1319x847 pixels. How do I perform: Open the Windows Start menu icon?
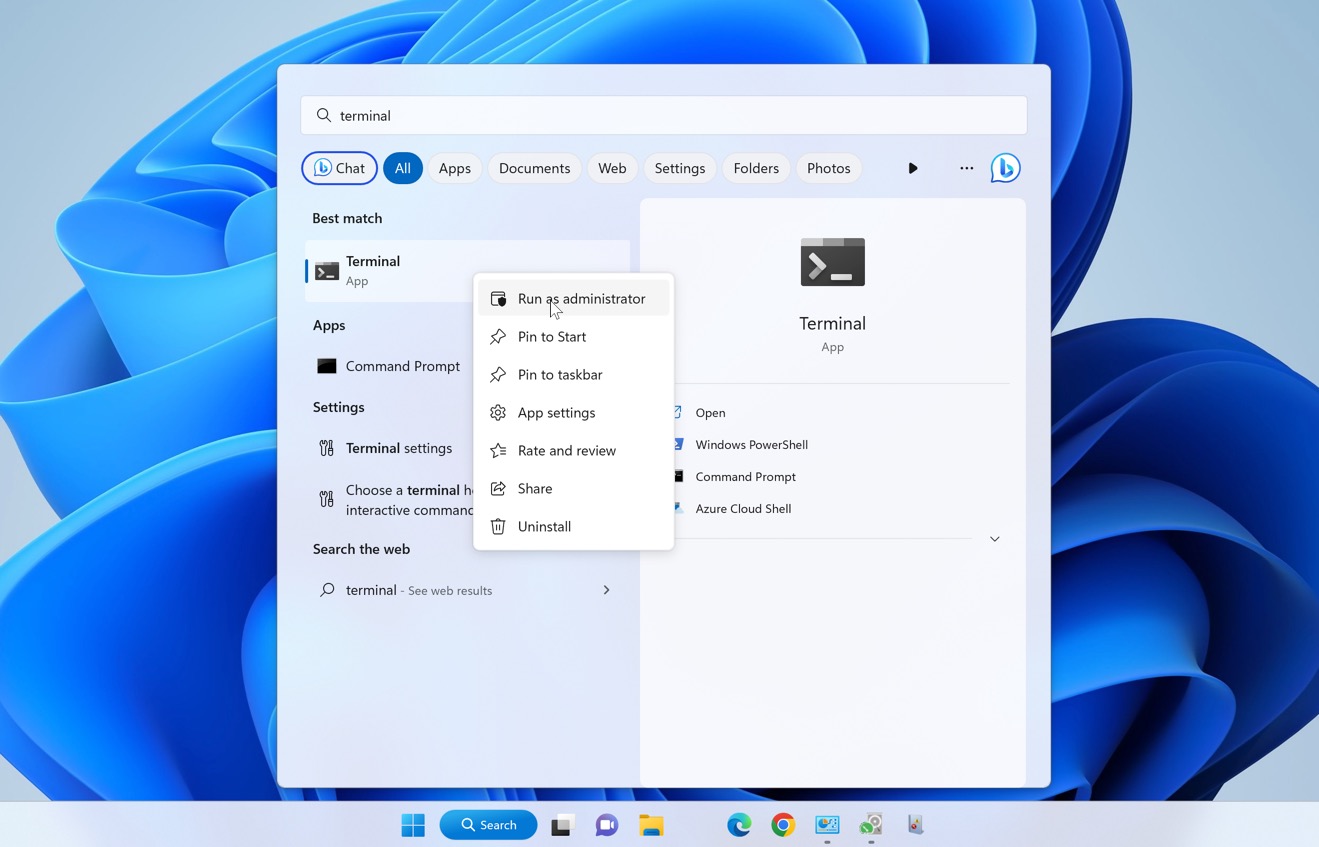pyautogui.click(x=413, y=825)
